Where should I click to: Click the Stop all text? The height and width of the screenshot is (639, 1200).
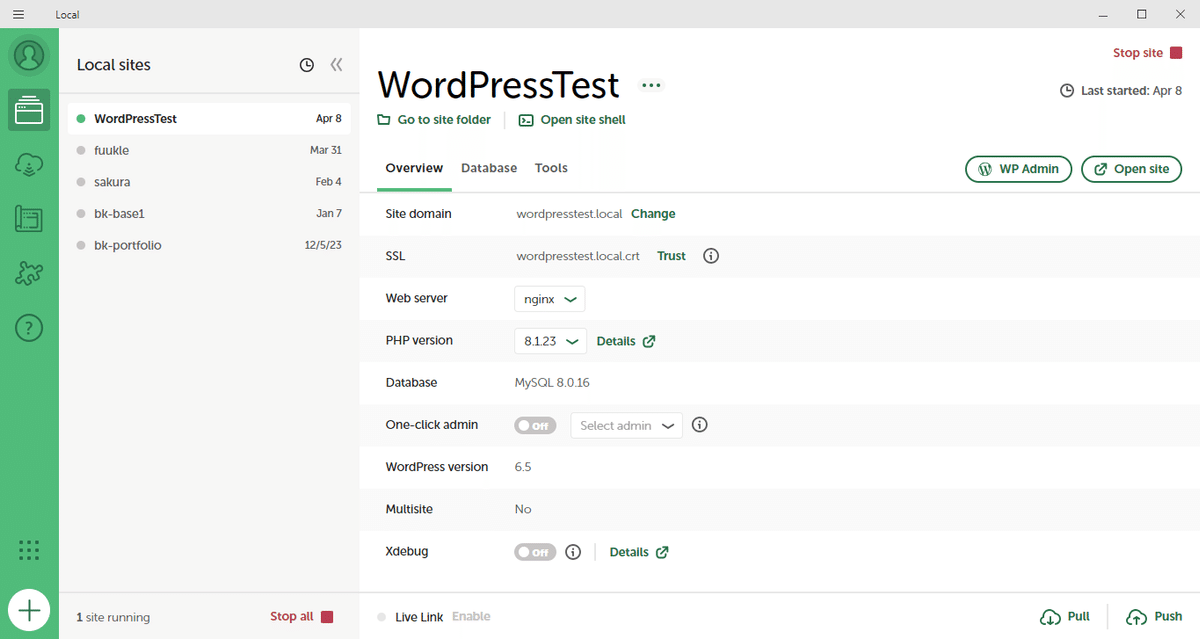pyautogui.click(x=291, y=617)
